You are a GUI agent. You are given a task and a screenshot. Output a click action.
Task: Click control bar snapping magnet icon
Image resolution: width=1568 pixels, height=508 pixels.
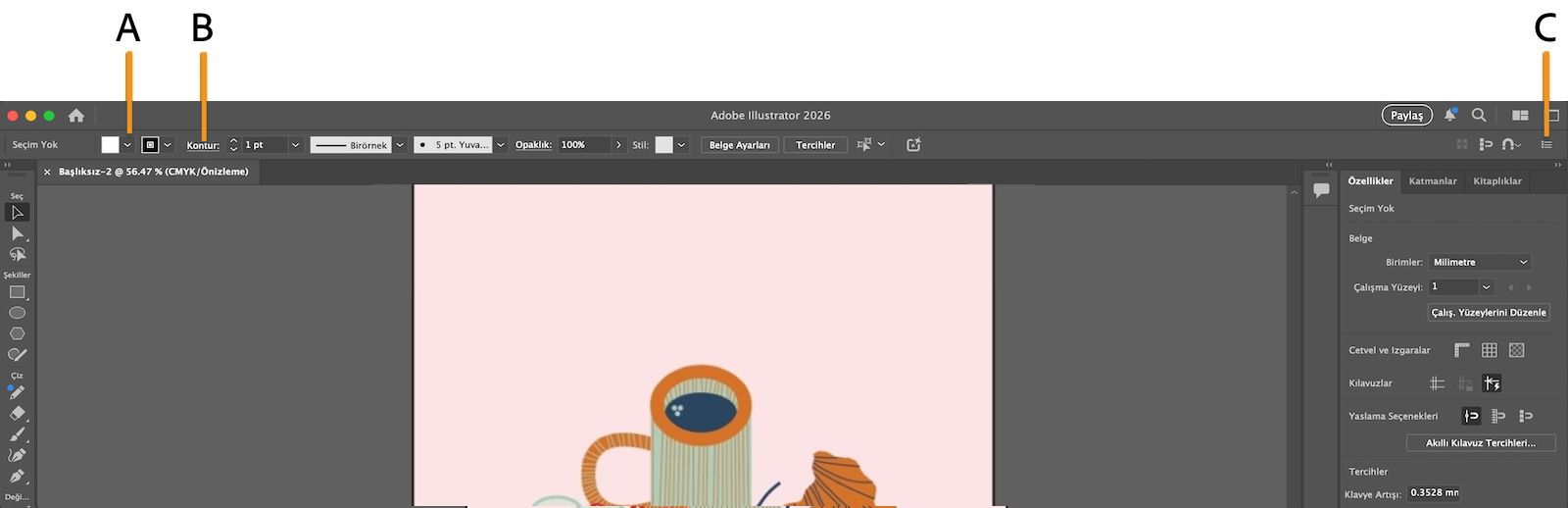point(1511,144)
